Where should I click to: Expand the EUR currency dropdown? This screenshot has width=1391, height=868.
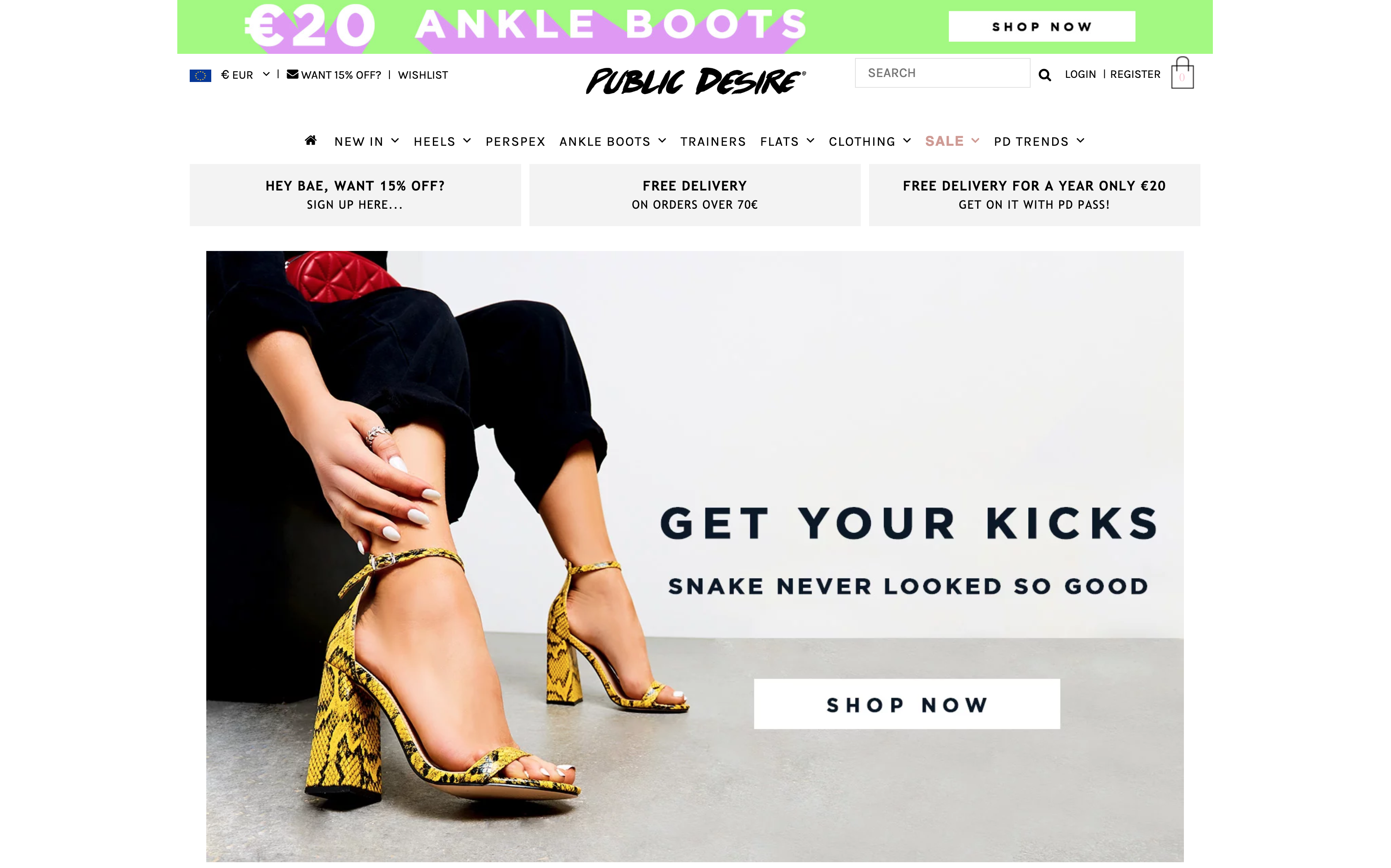[266, 74]
